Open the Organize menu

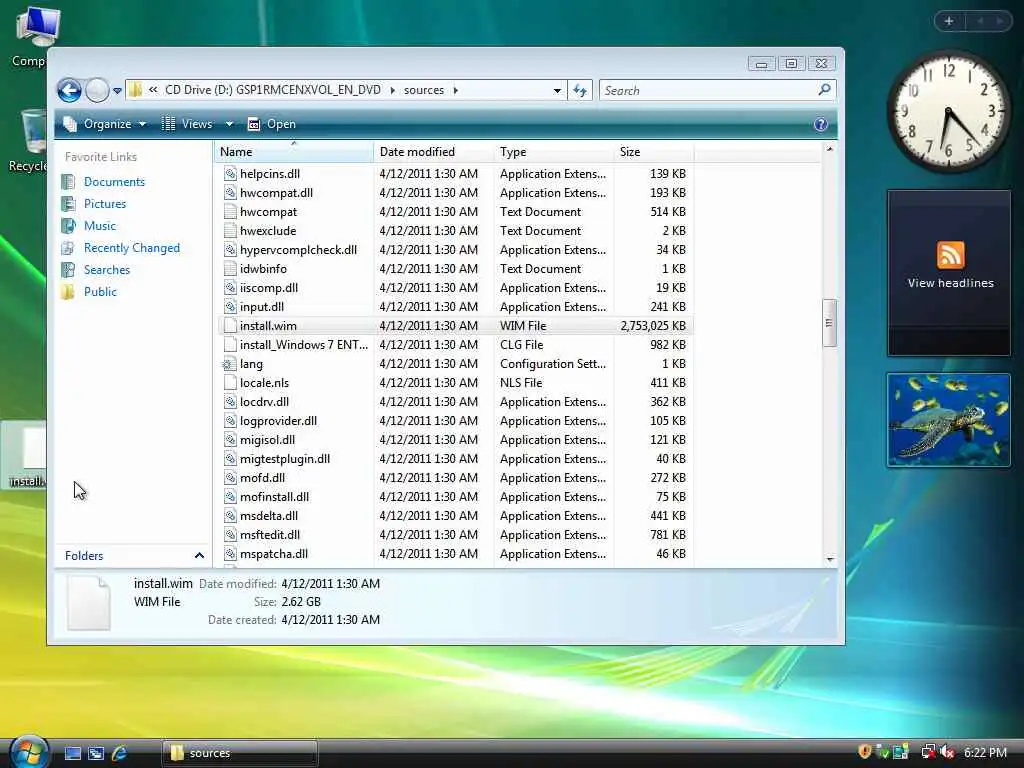[x=104, y=124]
